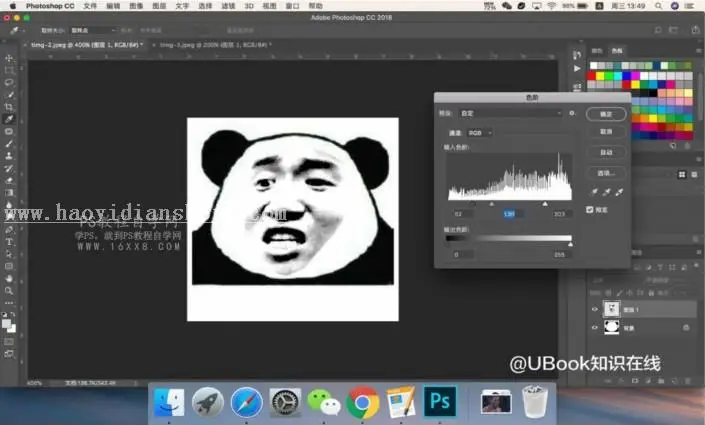Open the Photoshop CC application menu
The width and height of the screenshot is (705, 425).
click(x=50, y=6)
